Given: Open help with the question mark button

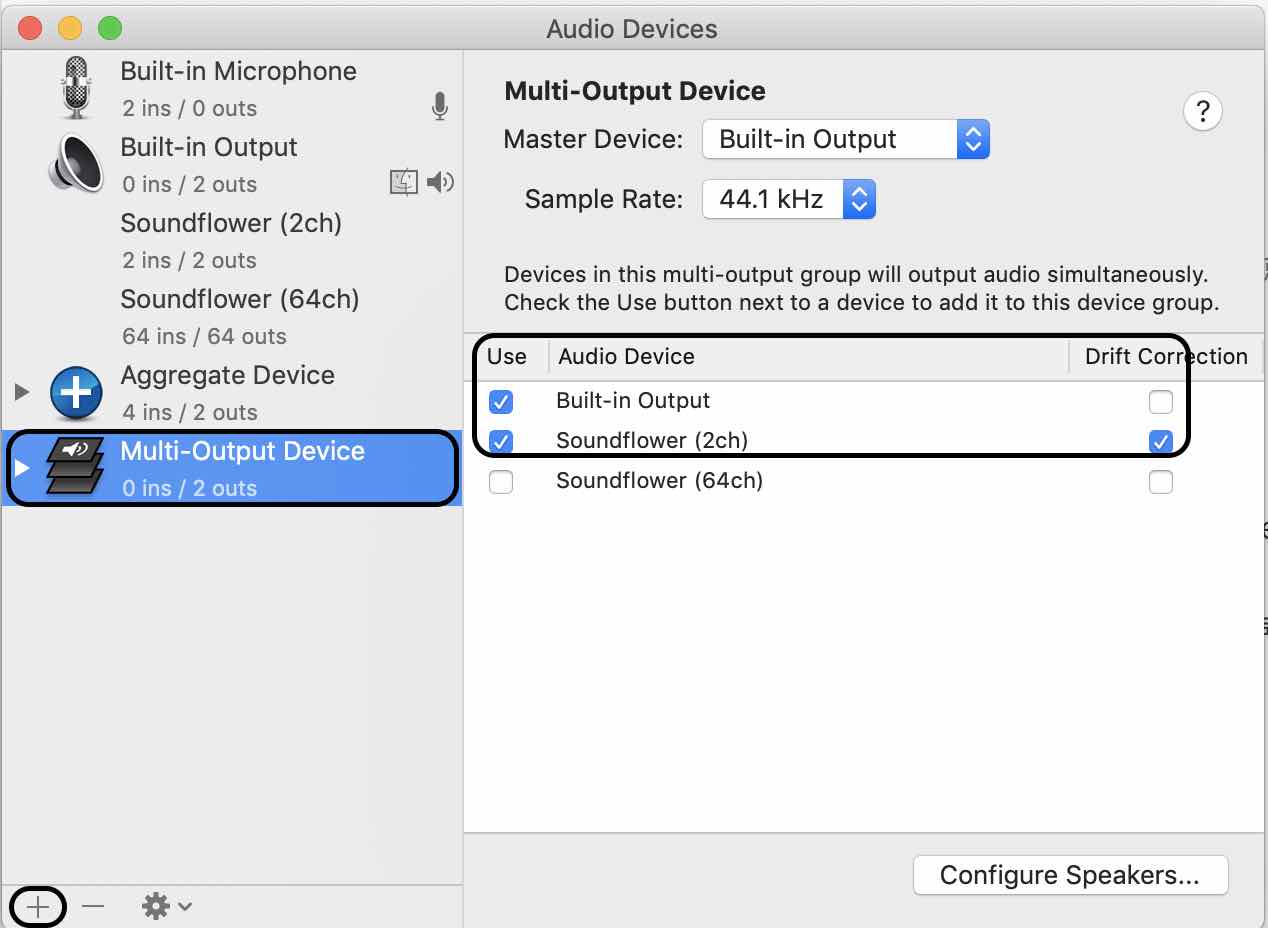Looking at the screenshot, I should point(1203,110).
